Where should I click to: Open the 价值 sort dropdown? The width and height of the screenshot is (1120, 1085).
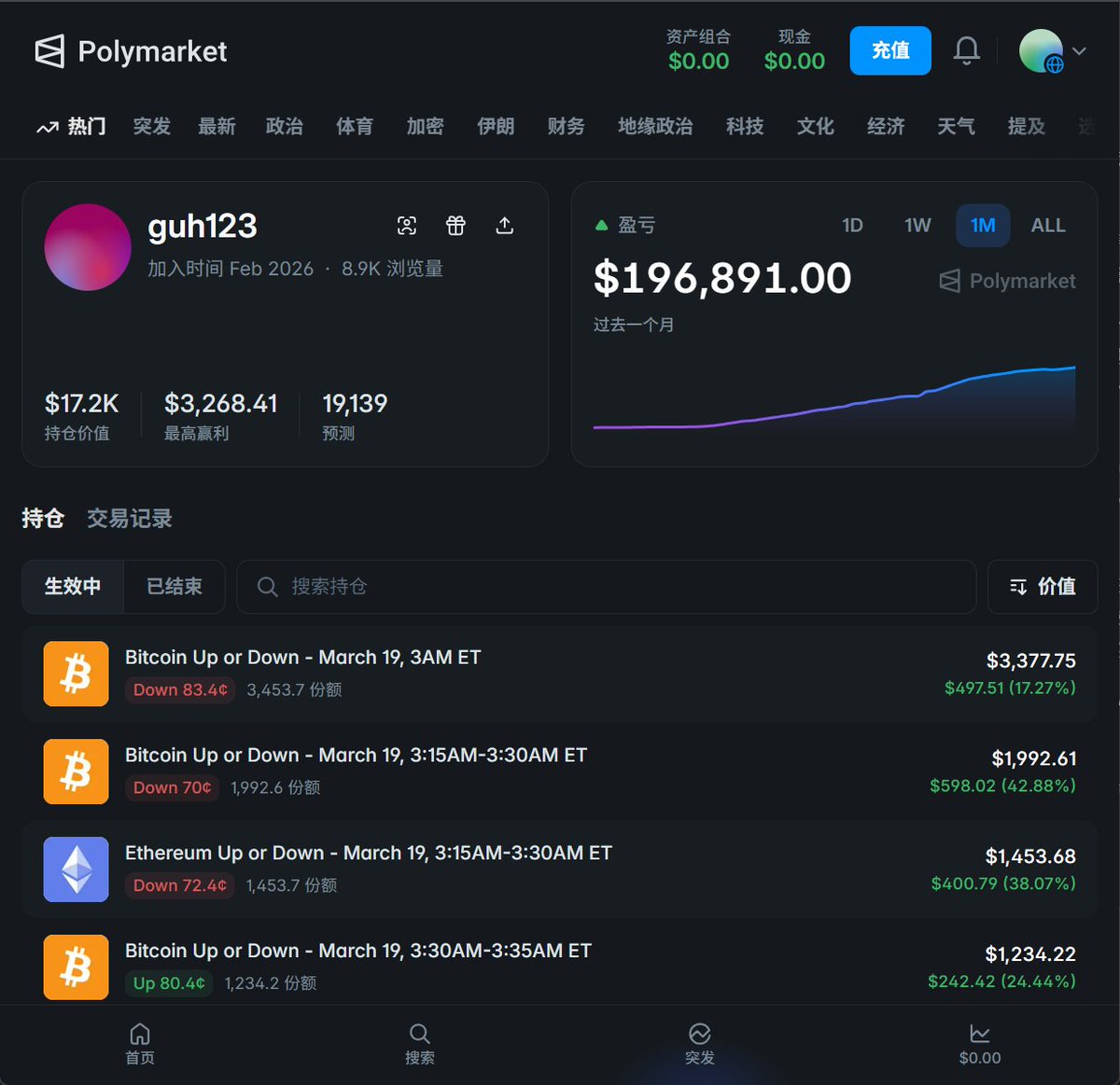click(x=1043, y=587)
